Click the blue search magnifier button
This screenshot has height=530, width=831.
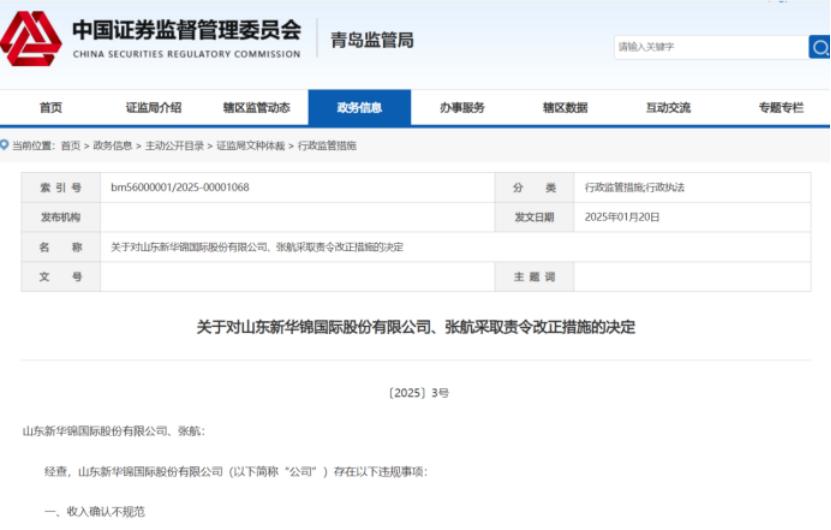pos(819,47)
